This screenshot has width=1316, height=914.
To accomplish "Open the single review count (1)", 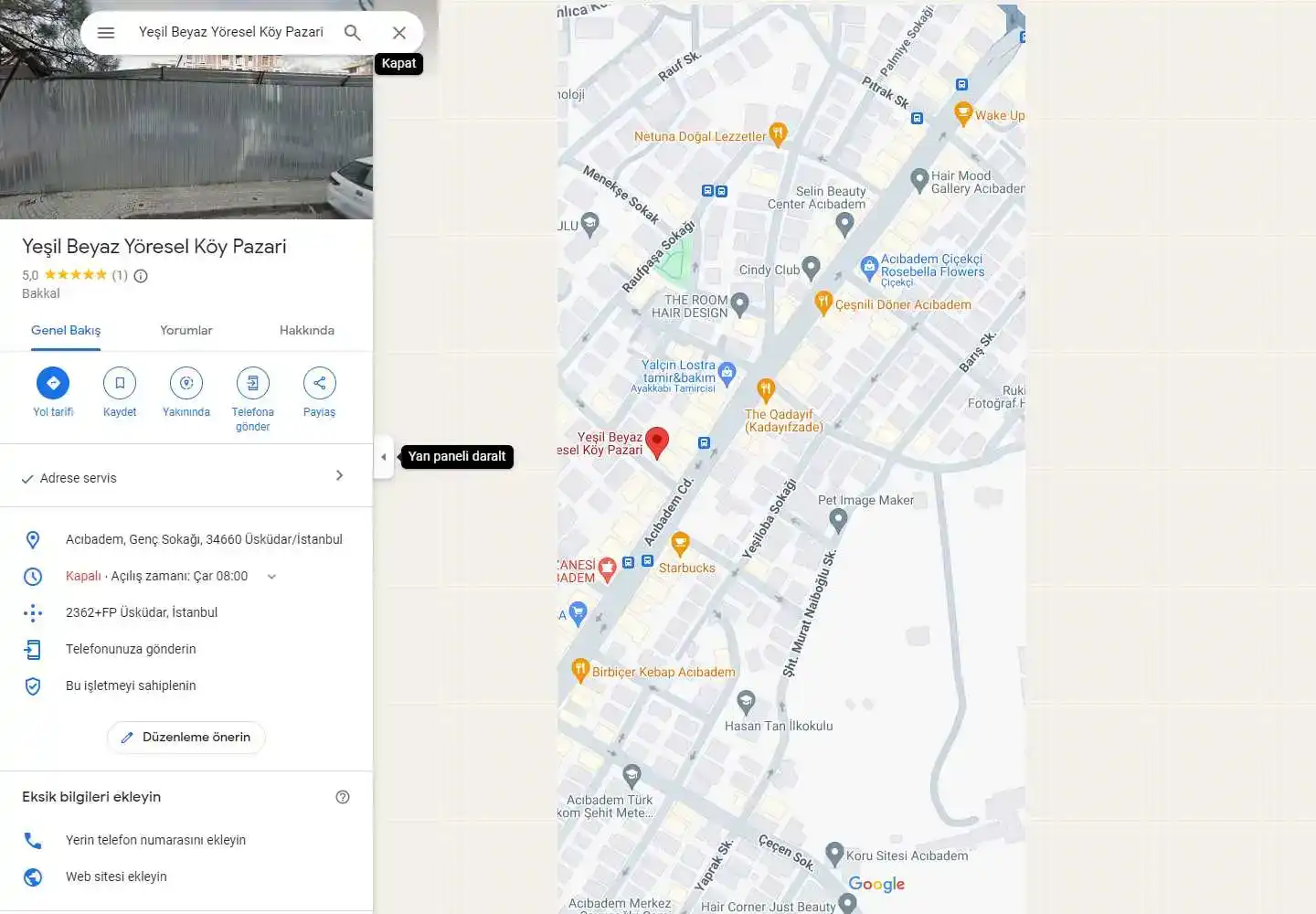I will pos(120,275).
